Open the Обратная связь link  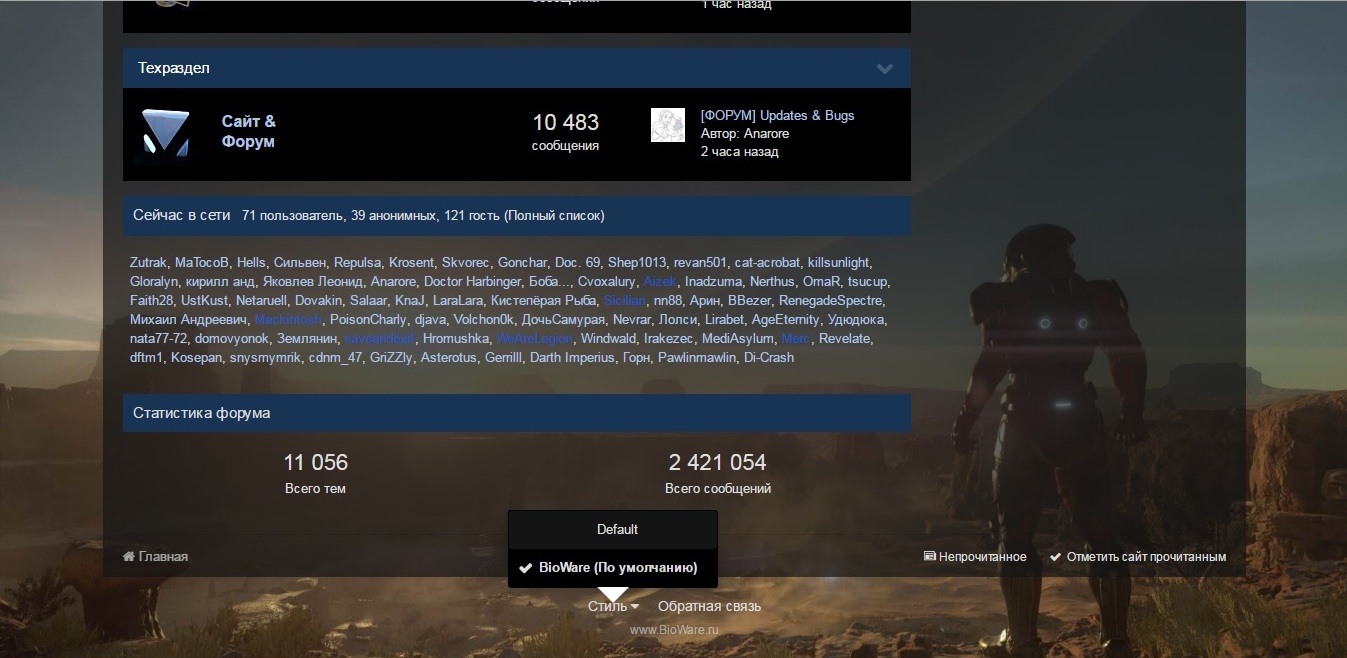pos(709,606)
